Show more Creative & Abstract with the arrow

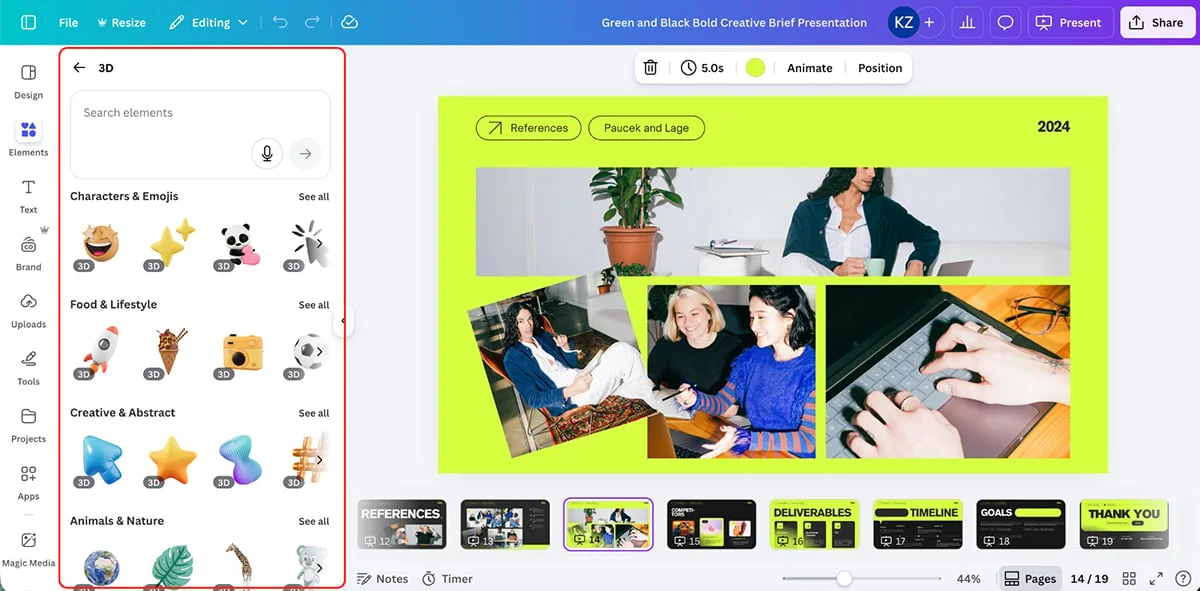coord(319,459)
